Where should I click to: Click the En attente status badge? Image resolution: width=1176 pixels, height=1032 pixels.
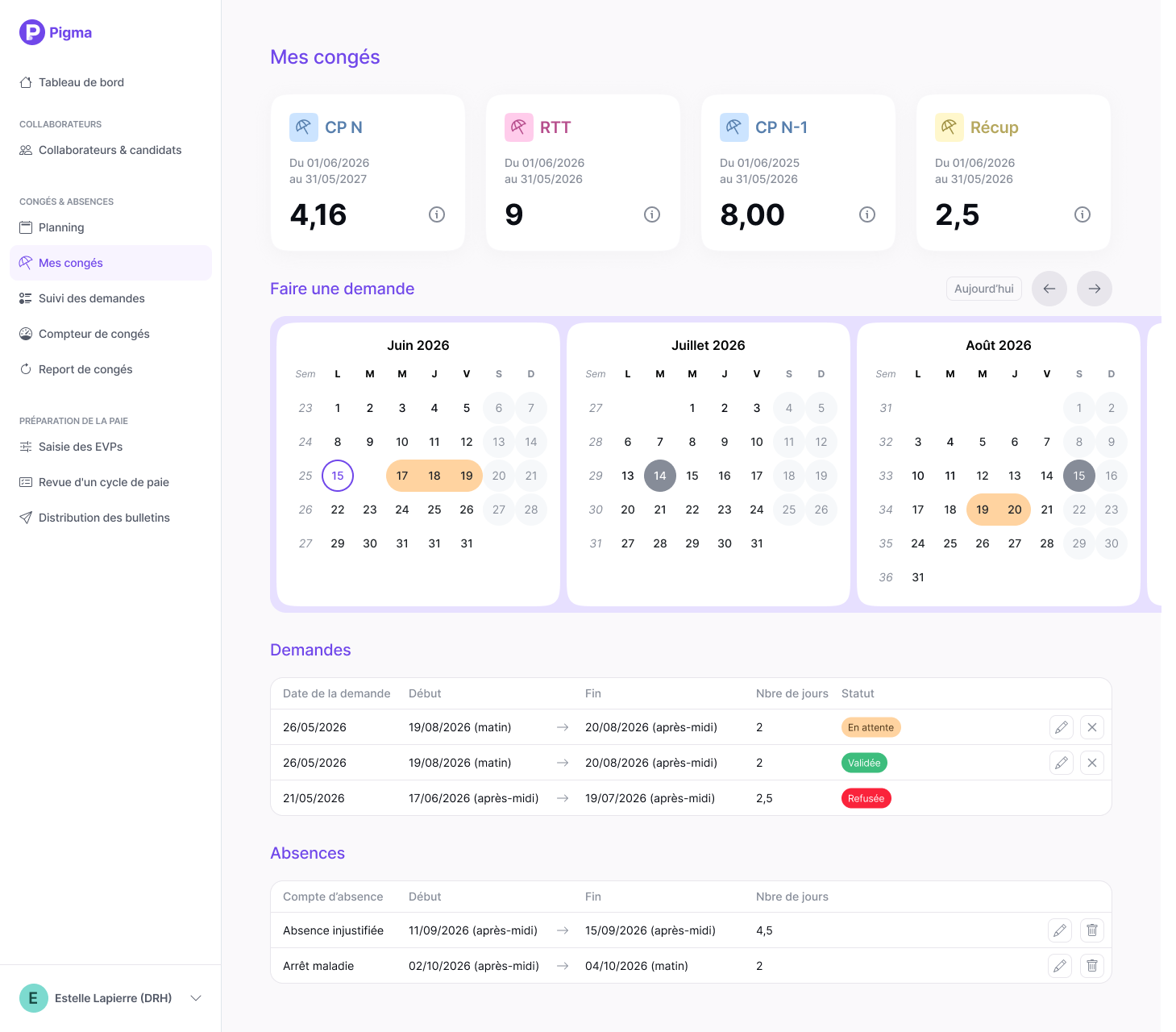tap(871, 727)
